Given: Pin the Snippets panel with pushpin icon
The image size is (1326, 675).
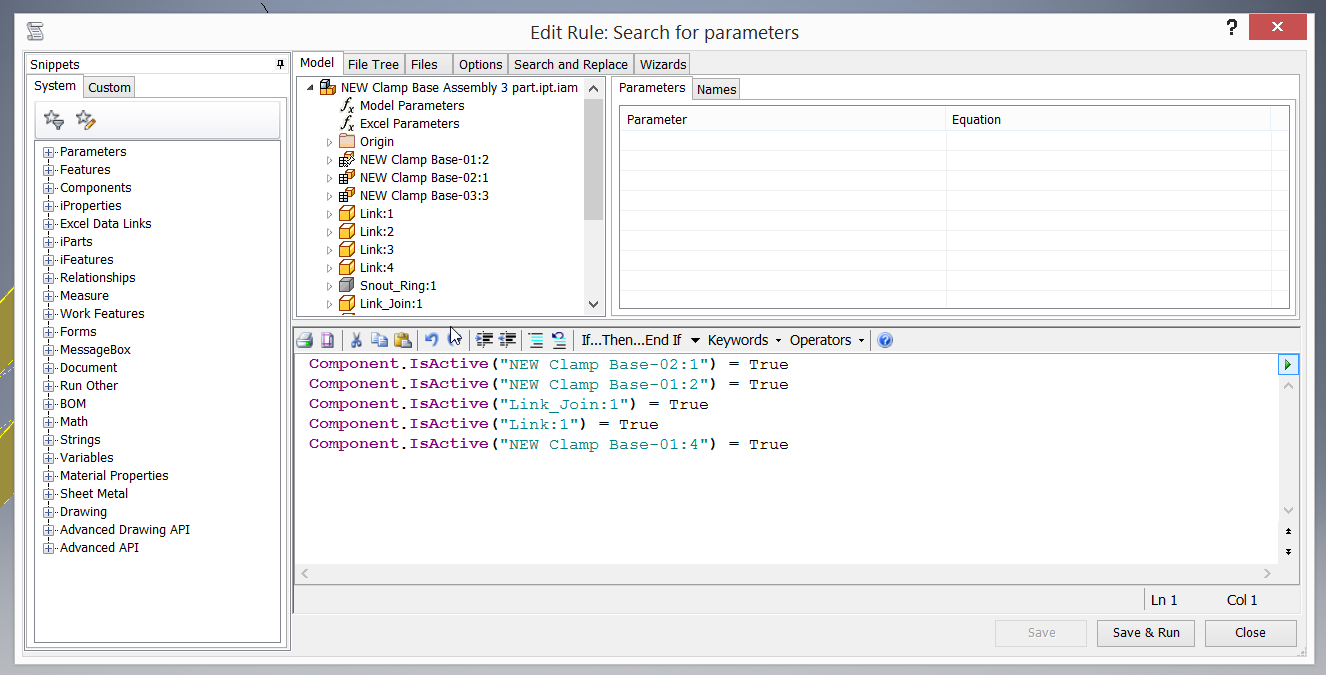Looking at the screenshot, I should (x=280, y=65).
